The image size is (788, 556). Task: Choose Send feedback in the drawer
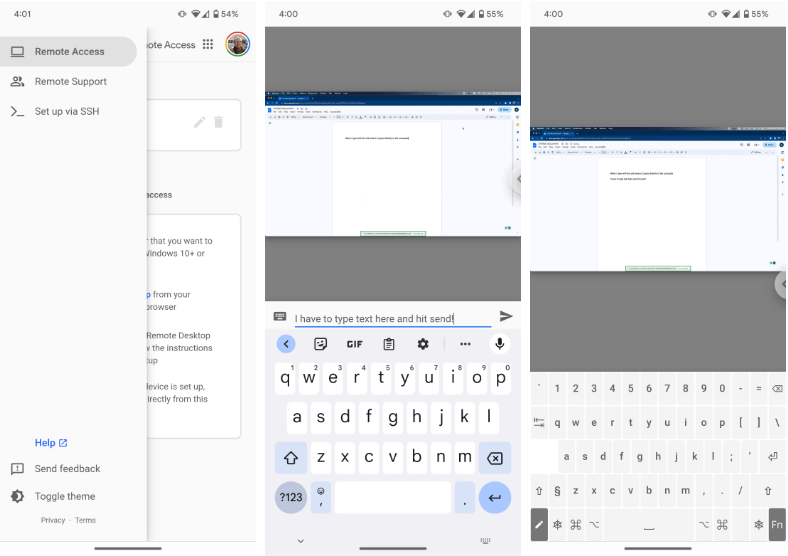pyautogui.click(x=67, y=469)
